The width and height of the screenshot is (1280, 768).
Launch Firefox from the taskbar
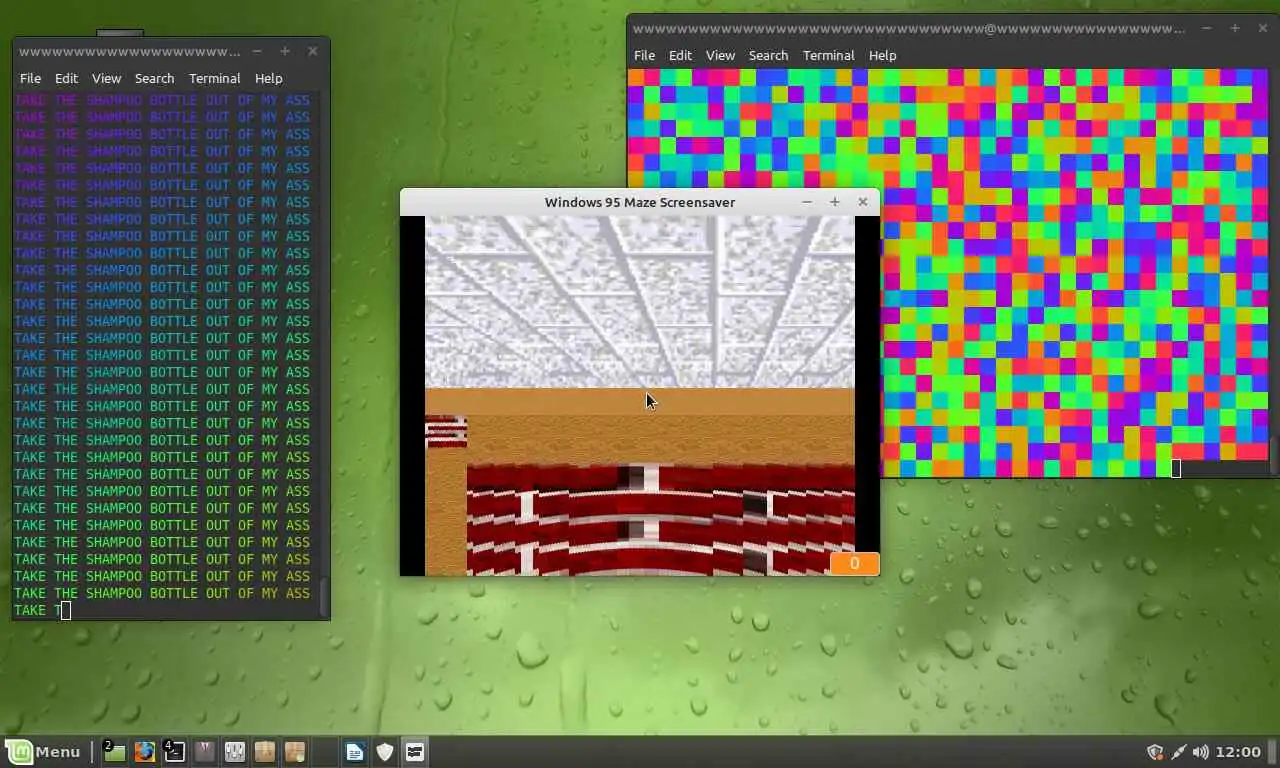tap(145, 752)
